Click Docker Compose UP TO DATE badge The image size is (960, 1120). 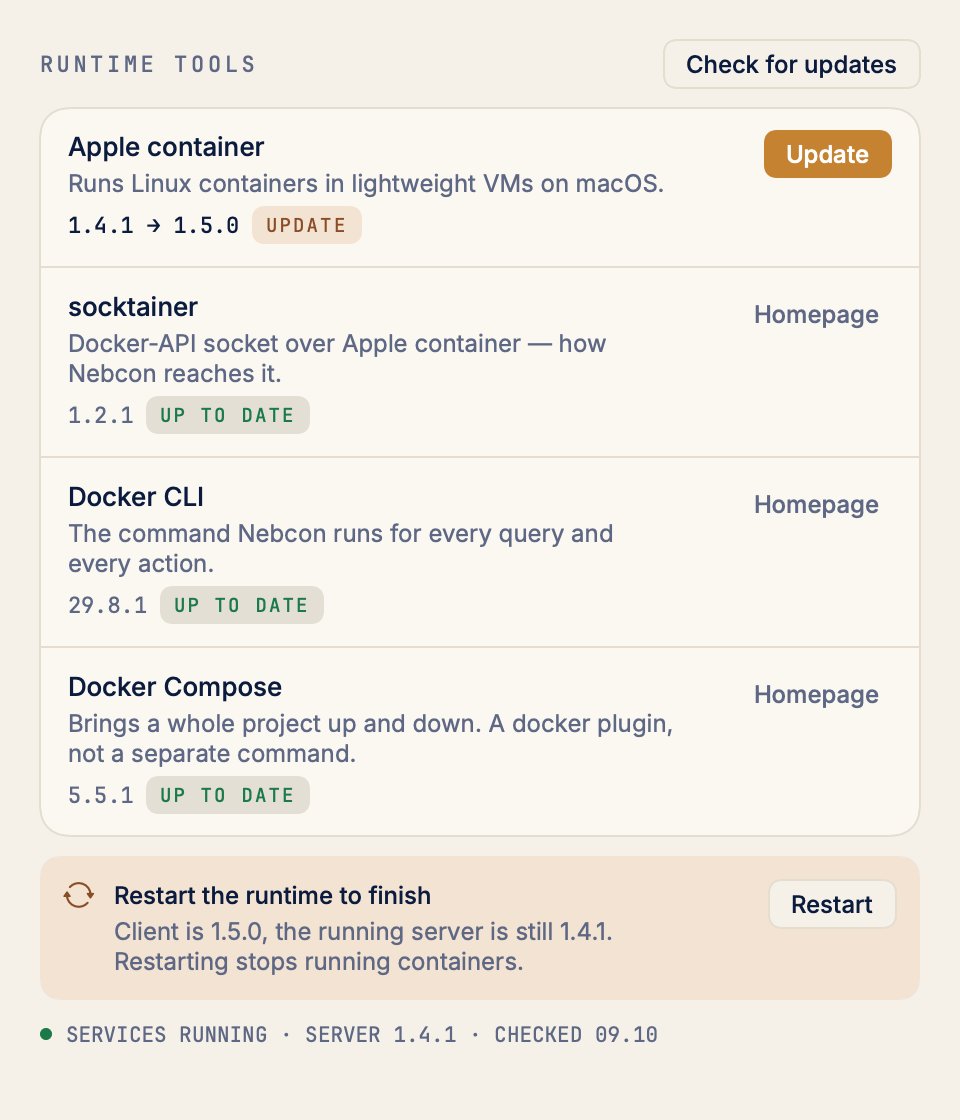click(228, 795)
